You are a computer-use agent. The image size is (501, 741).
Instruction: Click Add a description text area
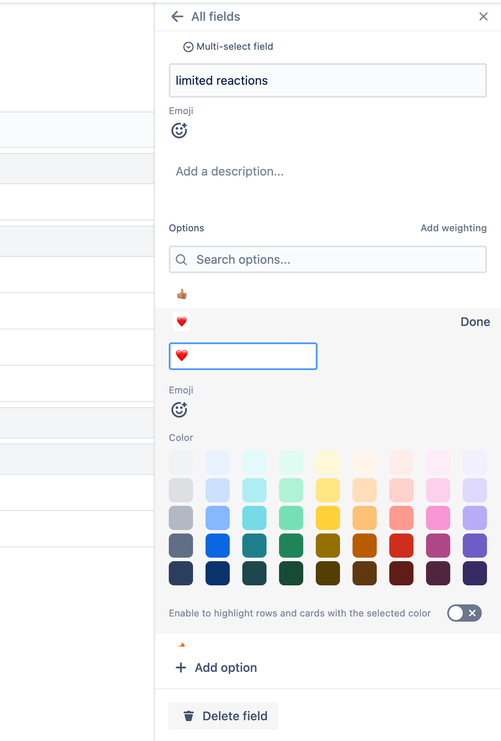(x=328, y=172)
